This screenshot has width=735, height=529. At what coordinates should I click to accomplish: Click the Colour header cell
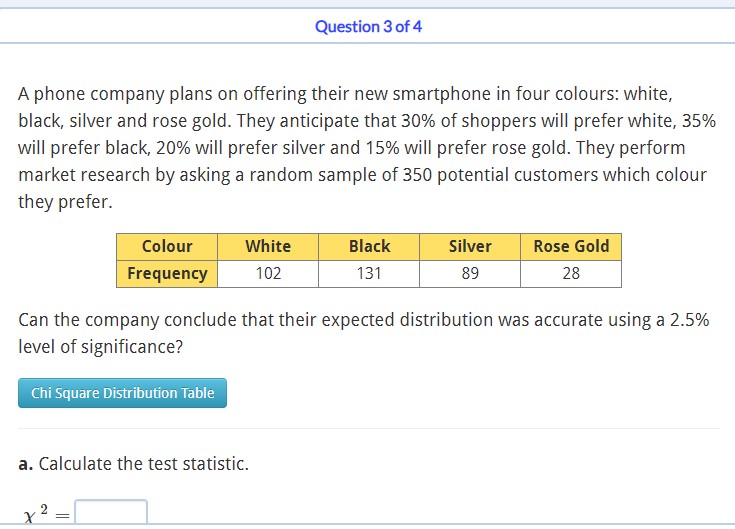pyautogui.click(x=167, y=246)
